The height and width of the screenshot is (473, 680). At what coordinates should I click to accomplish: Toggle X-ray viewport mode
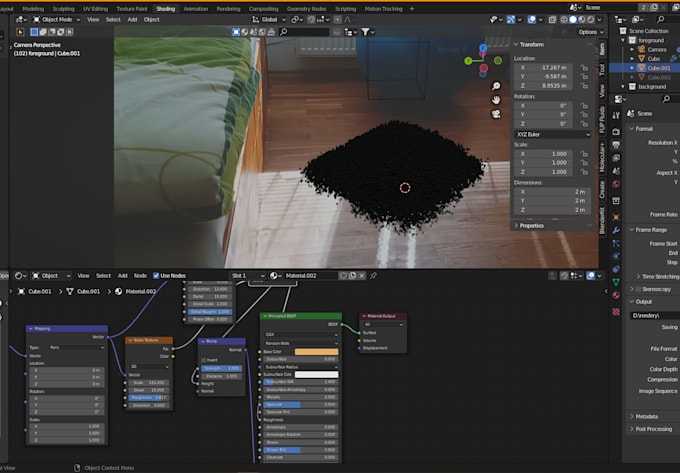(552, 20)
